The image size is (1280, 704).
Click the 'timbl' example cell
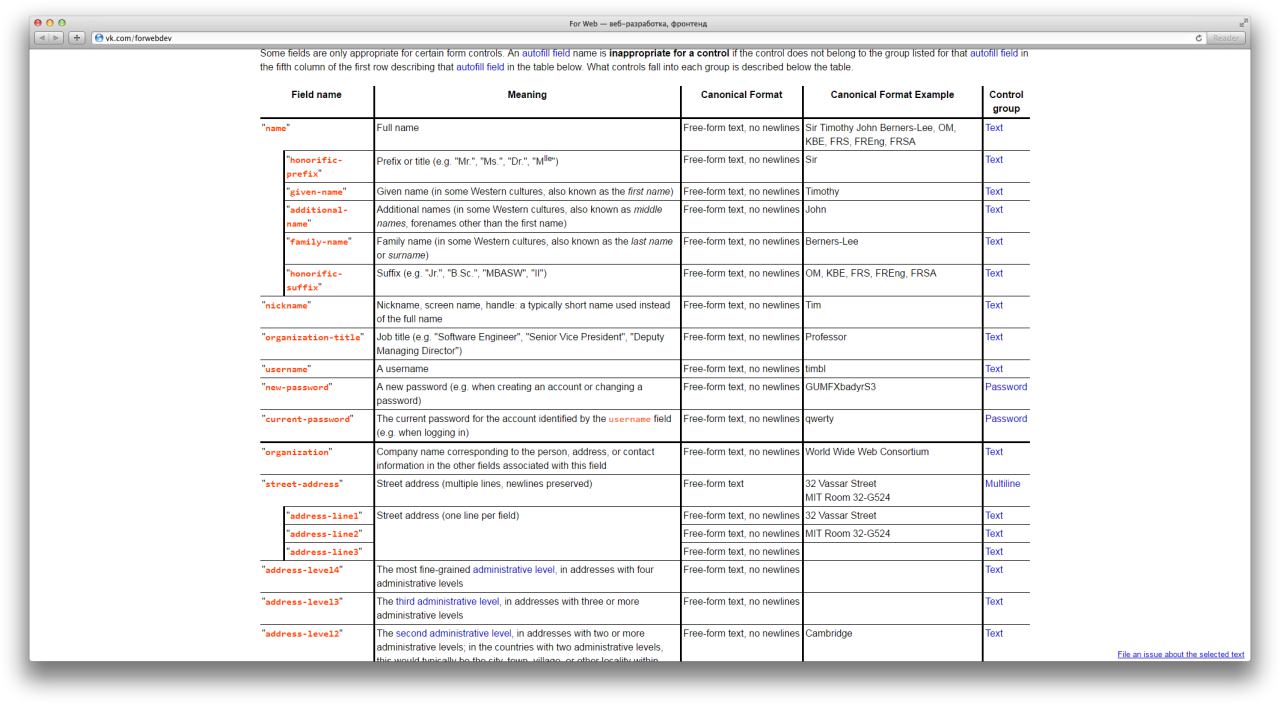tap(892, 370)
